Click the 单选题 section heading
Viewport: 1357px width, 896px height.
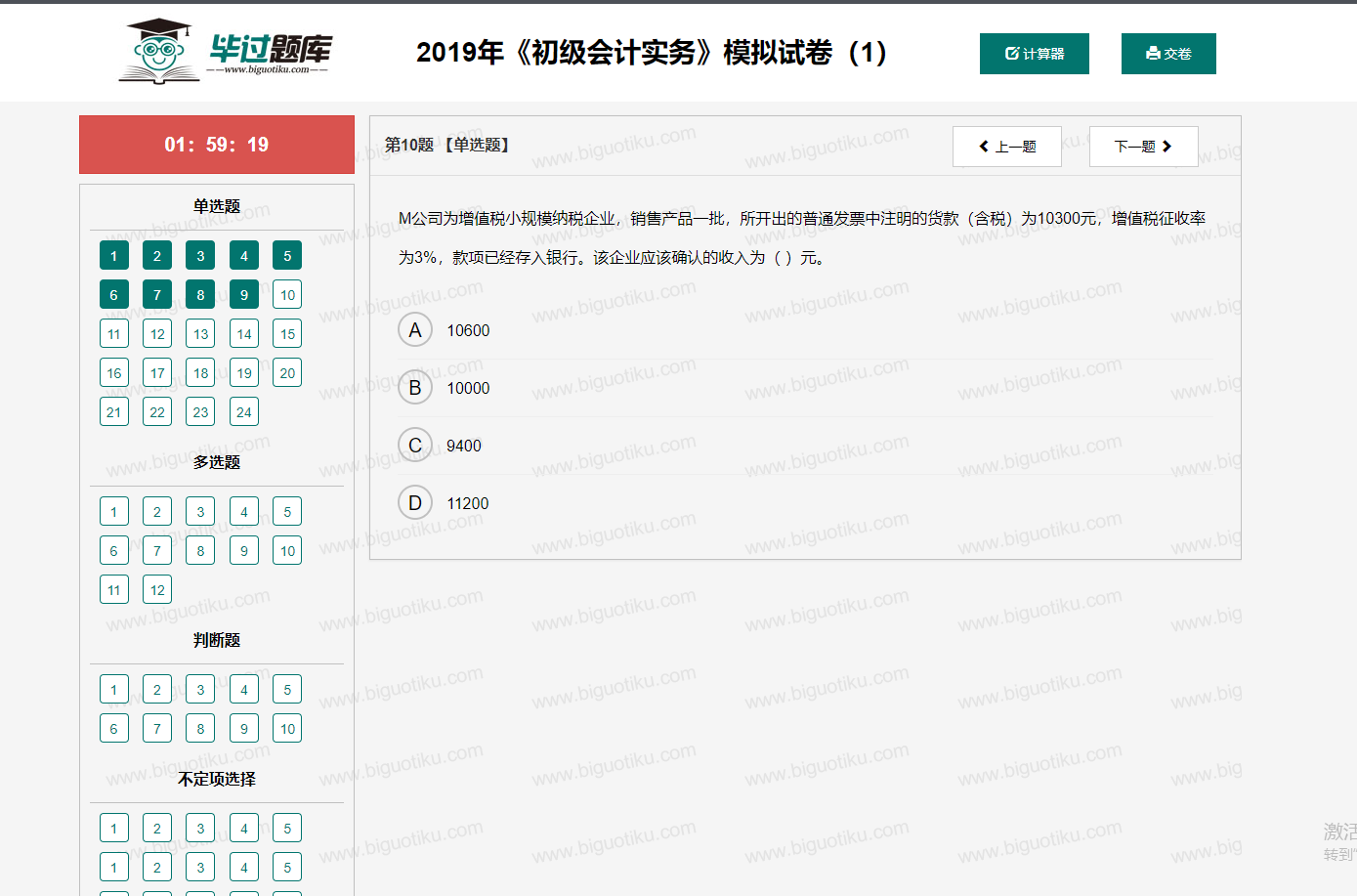point(217,206)
